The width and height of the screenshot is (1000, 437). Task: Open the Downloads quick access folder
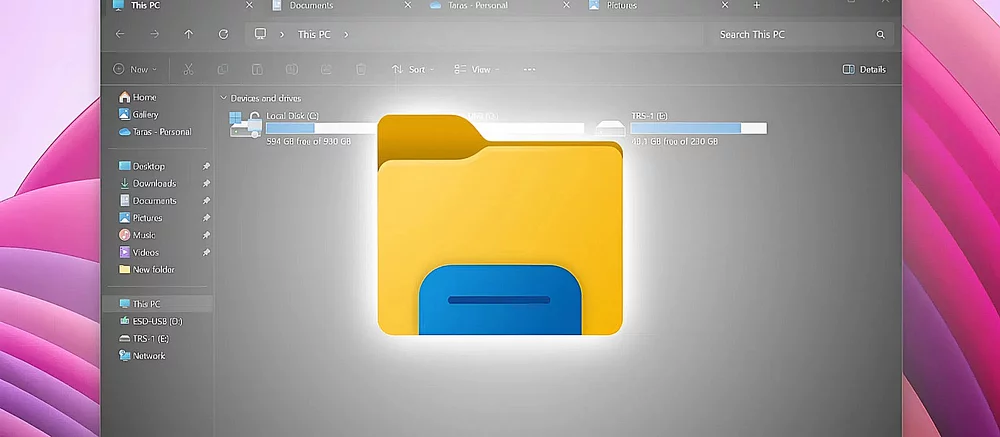point(147,183)
